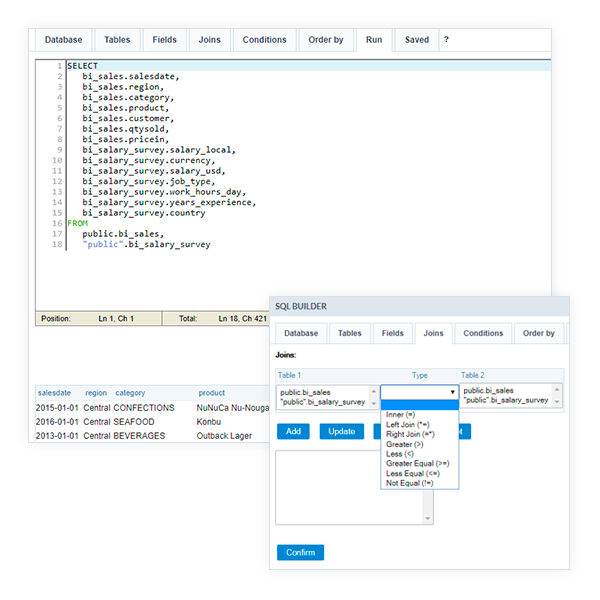The image size is (600, 600).
Task: Click the salesdate column header
Action: [55, 393]
